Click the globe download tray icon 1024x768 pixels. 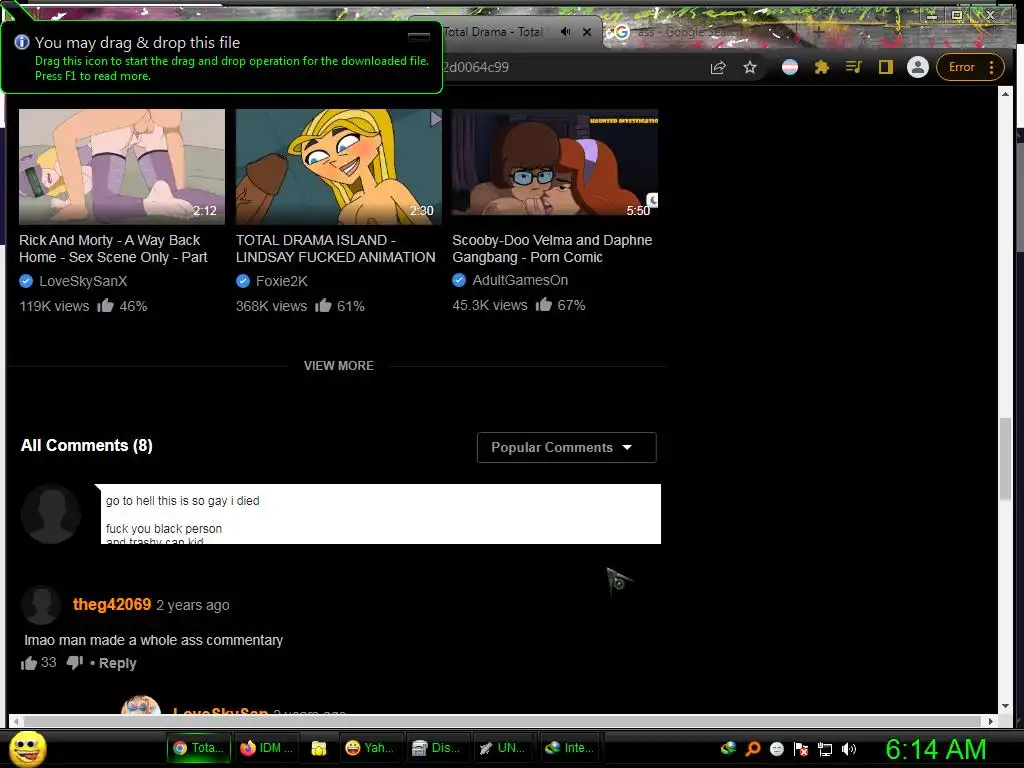coord(728,748)
